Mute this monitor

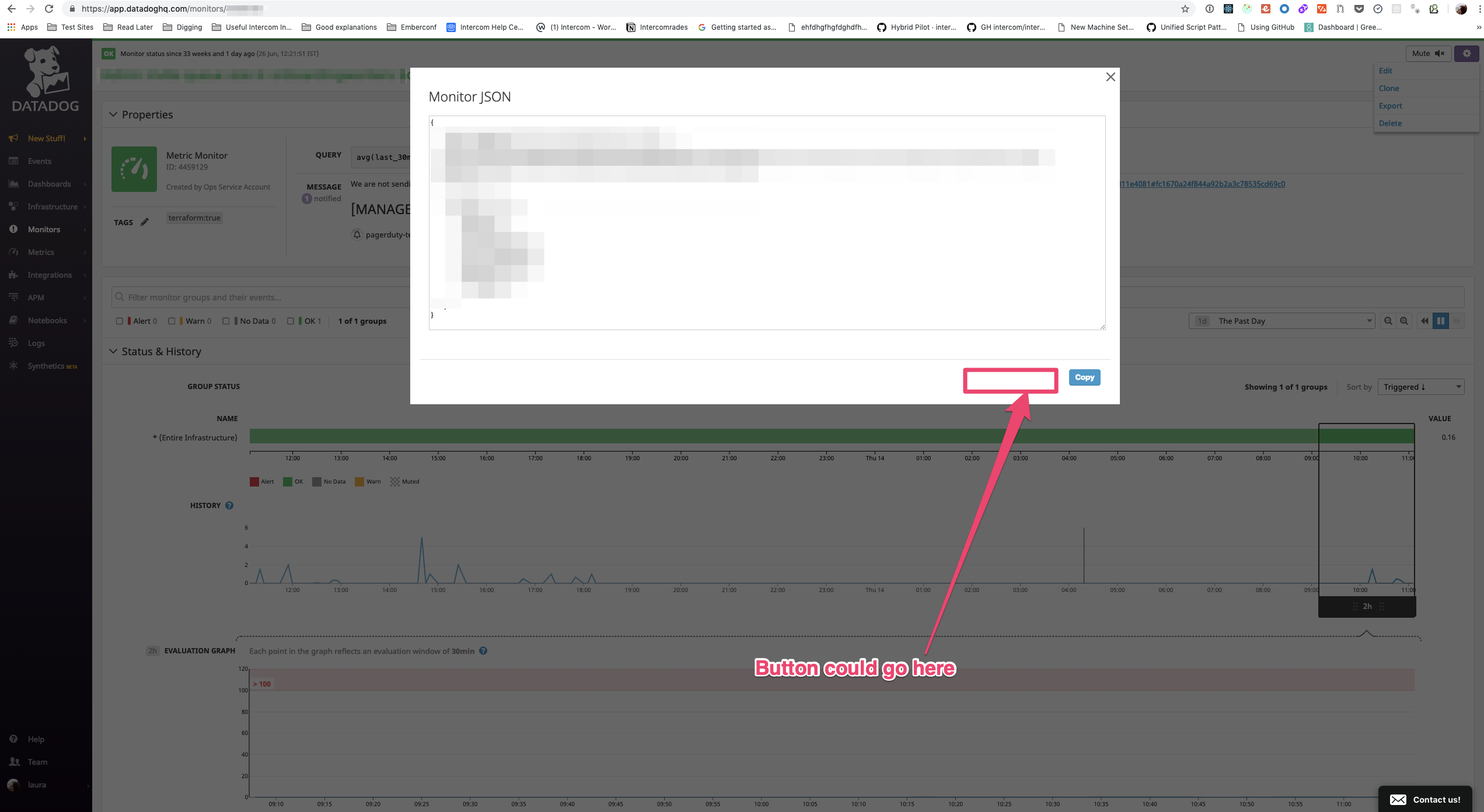click(x=1427, y=53)
